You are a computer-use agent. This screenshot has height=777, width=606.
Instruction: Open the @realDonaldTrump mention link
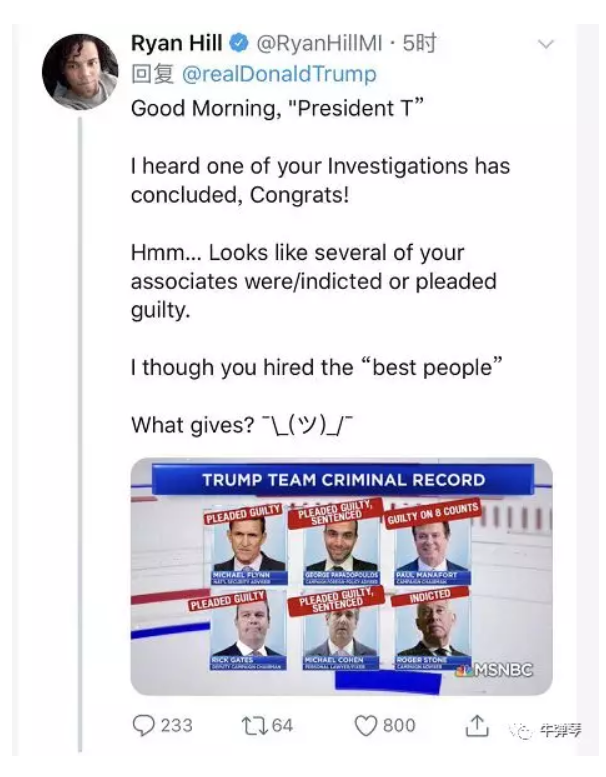pyautogui.click(x=279, y=74)
